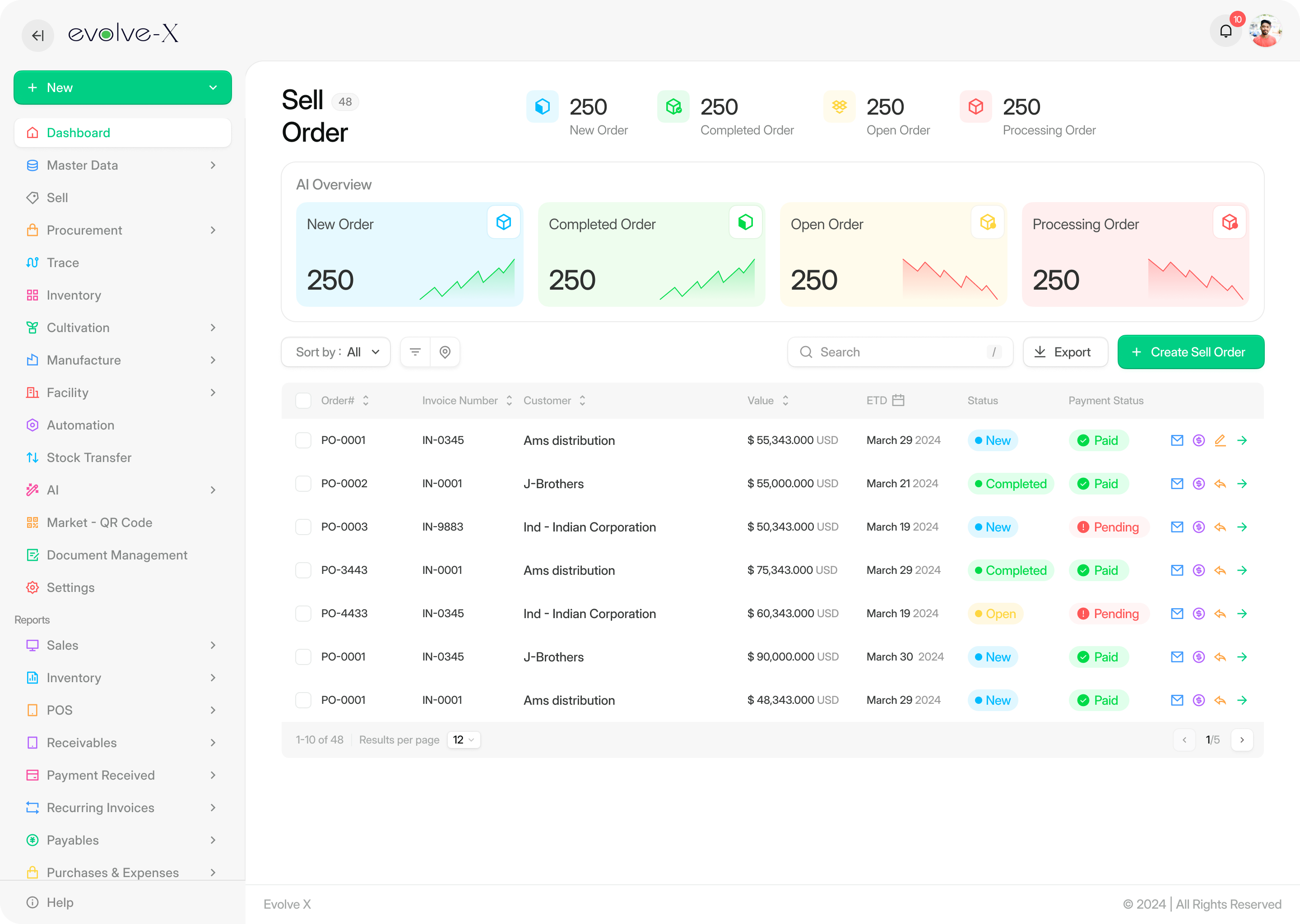Click the Create Sell Order button

tap(1190, 352)
